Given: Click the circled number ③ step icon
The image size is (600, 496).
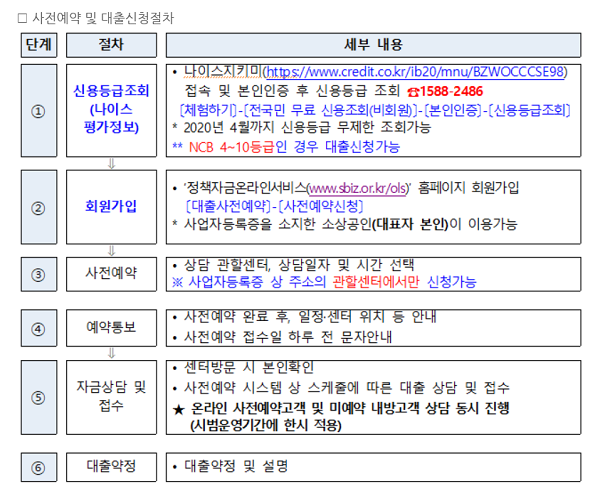Looking at the screenshot, I should click(37, 272).
